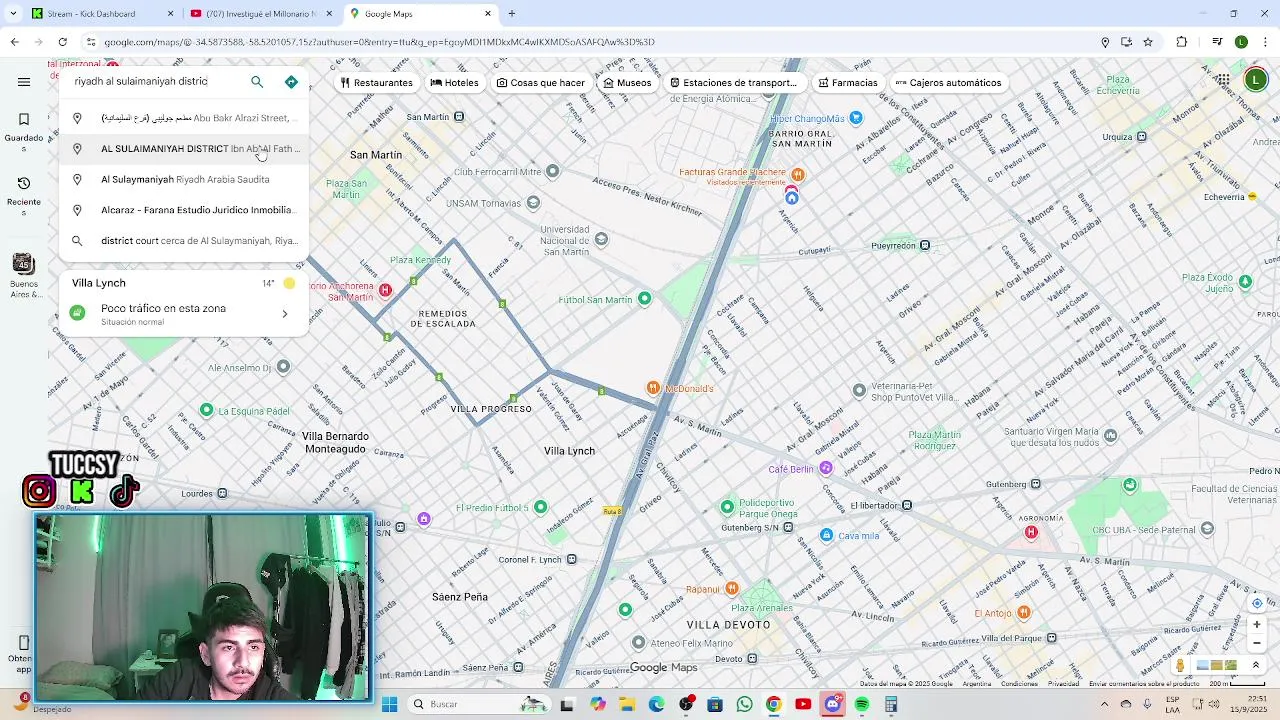Open the tab search dropdown arrow

point(13,14)
